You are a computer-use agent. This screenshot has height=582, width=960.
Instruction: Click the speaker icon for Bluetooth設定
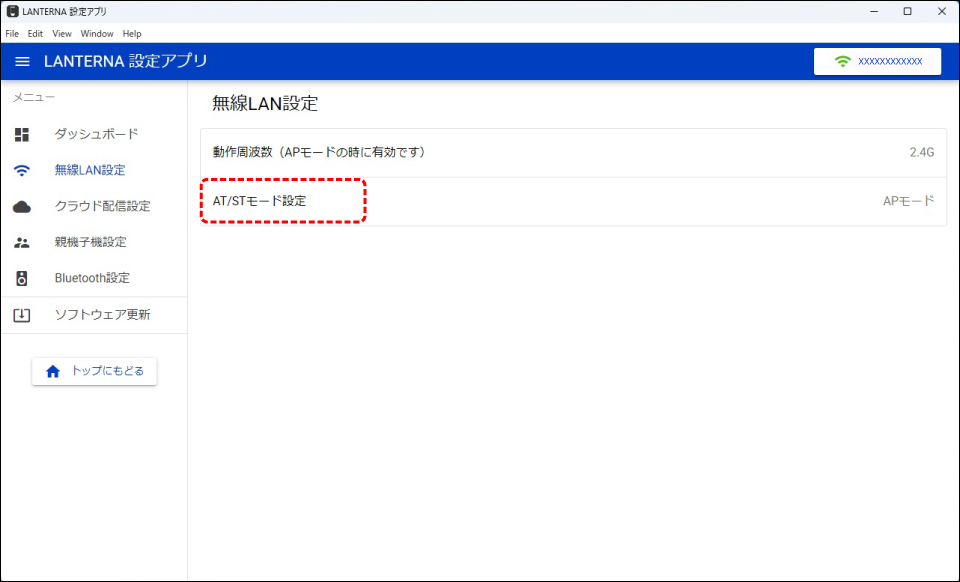click(22, 278)
